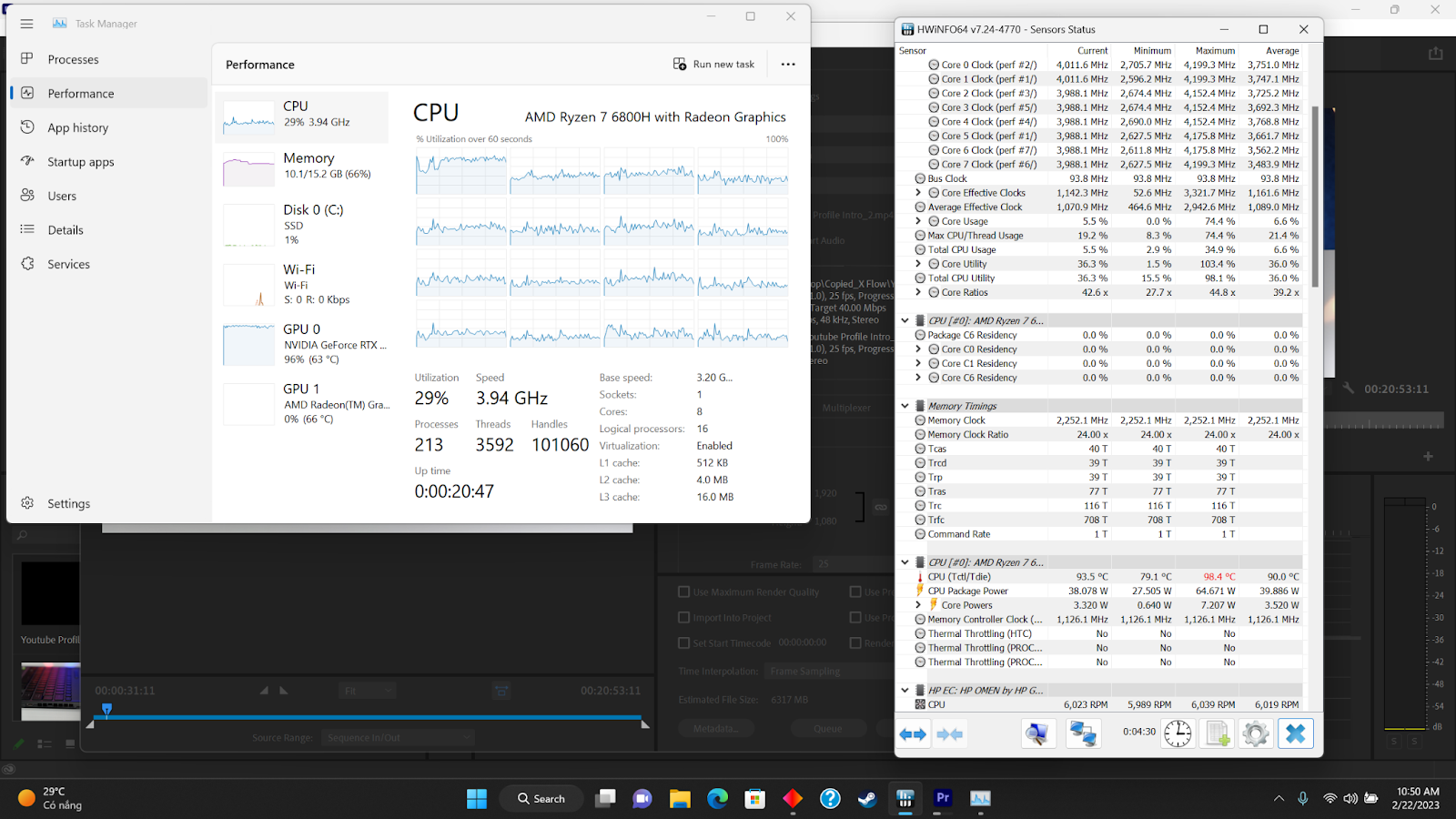Select Youtube Profile clip thumbnail
Screen dimensions: 1456x819
(x=50, y=593)
